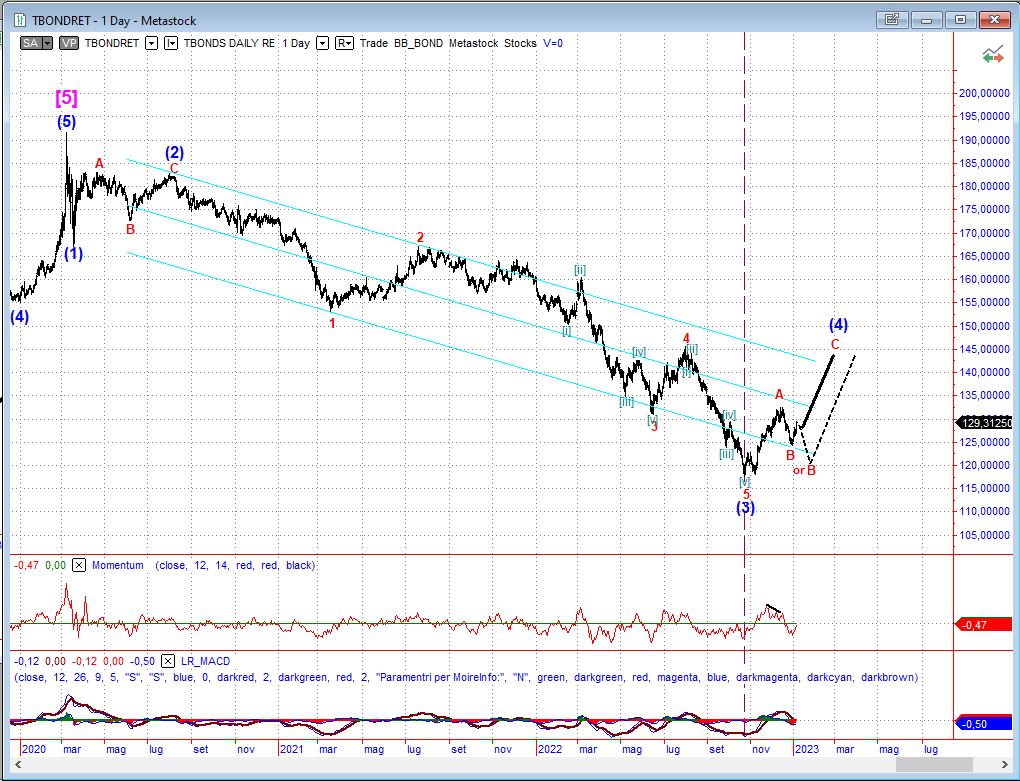Click the red wave 4 label
The image size is (1020, 781).
tap(686, 338)
